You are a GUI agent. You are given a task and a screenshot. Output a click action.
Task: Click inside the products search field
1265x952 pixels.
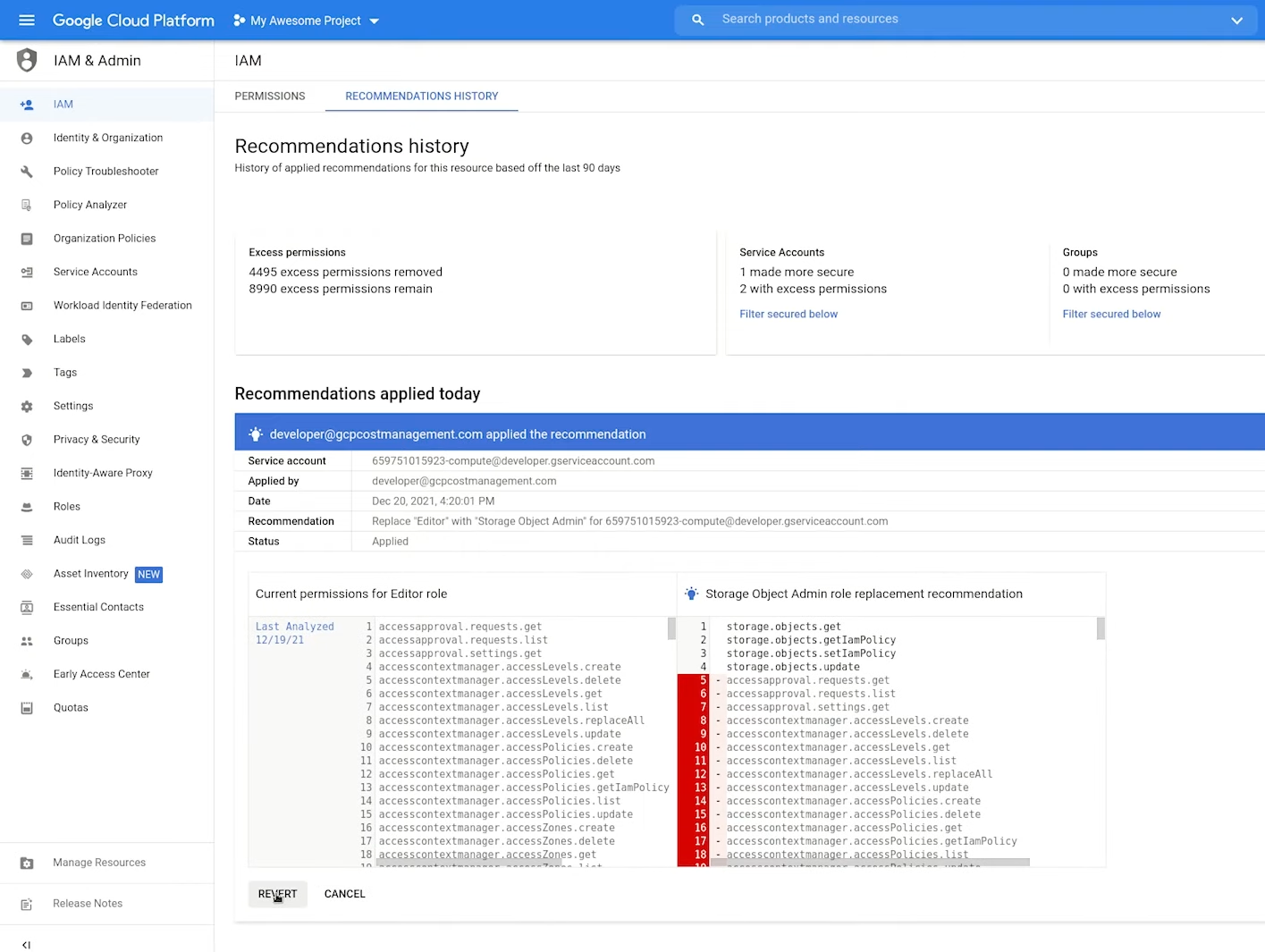coord(894,19)
